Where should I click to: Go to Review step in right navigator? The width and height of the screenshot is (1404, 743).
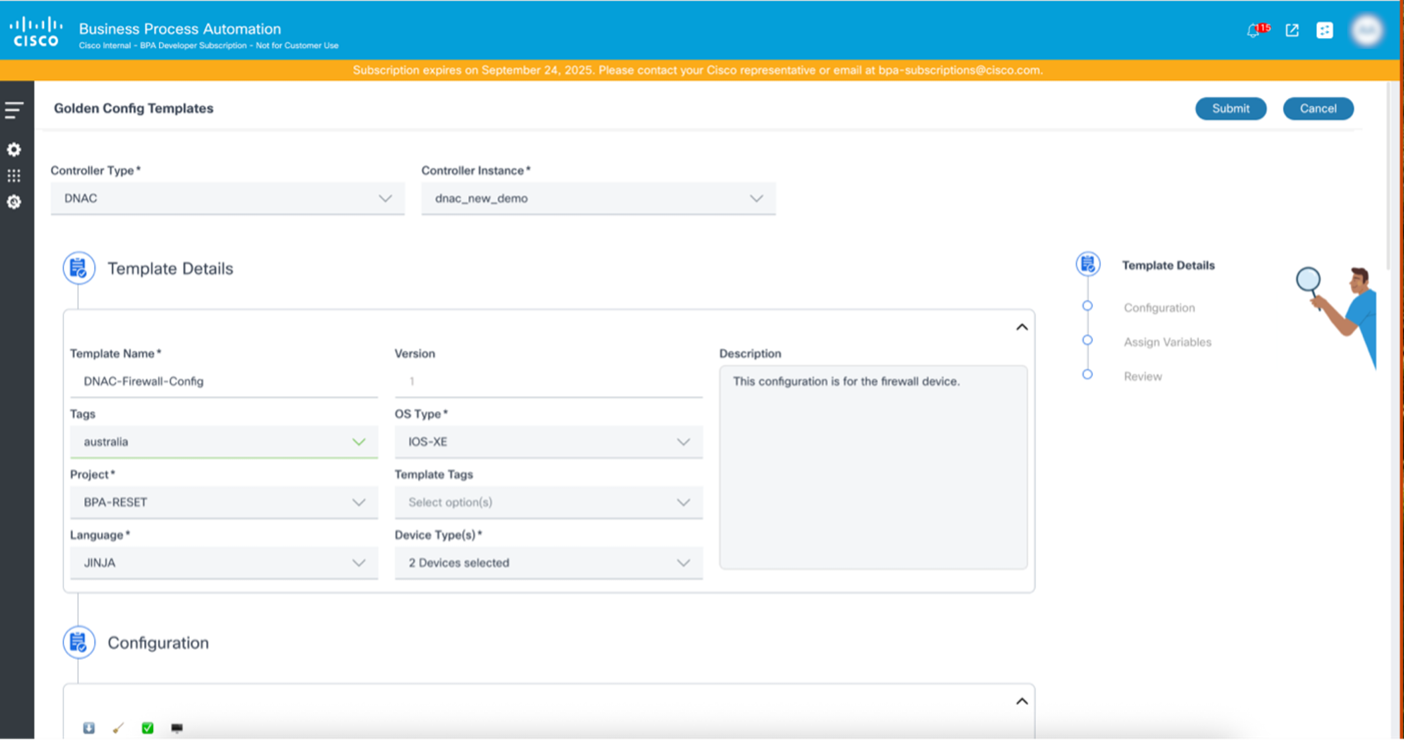point(1143,376)
